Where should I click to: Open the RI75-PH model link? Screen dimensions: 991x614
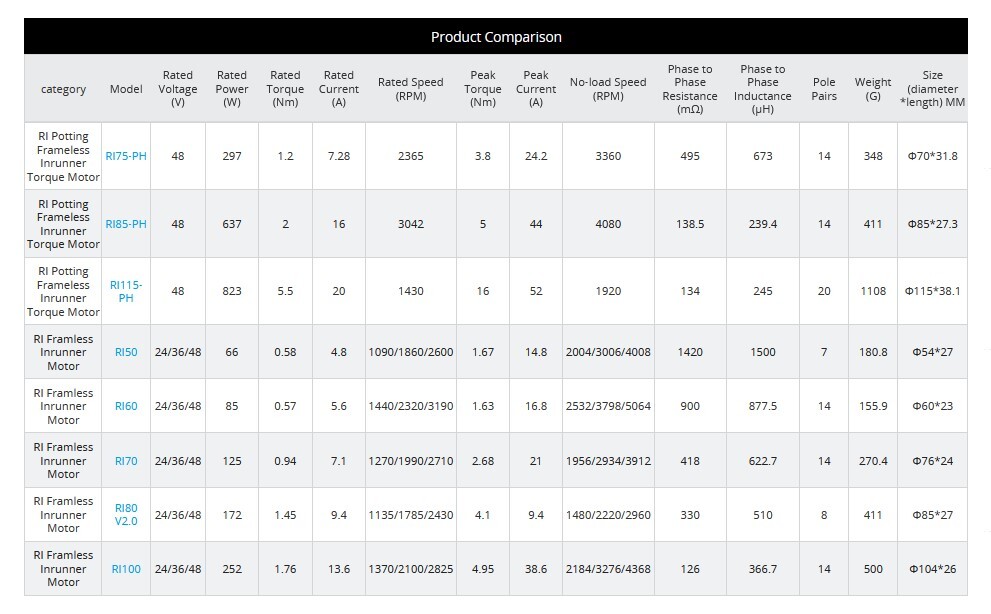(x=126, y=156)
